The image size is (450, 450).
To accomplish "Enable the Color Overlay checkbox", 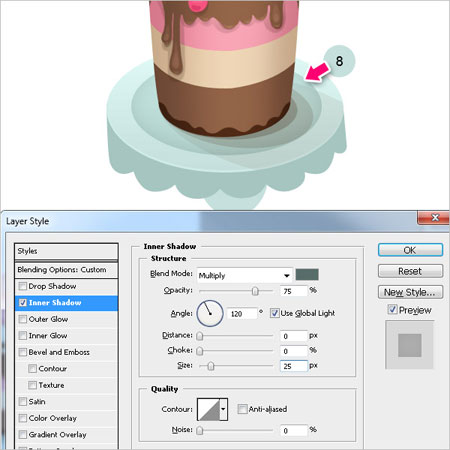I will (x=23, y=418).
